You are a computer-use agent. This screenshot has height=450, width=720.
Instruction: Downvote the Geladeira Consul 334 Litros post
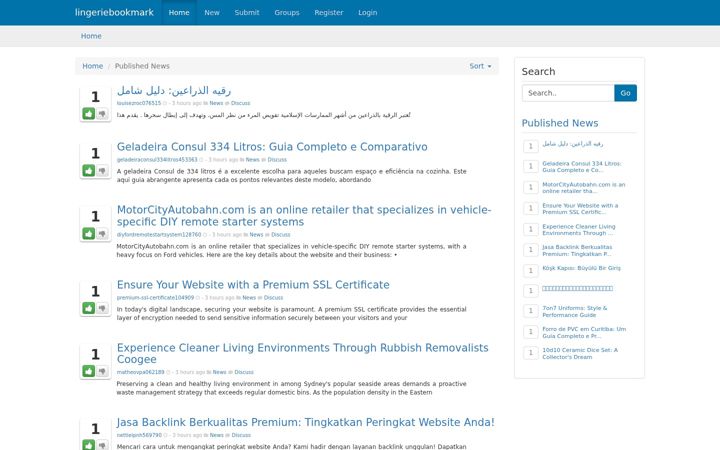click(102, 171)
